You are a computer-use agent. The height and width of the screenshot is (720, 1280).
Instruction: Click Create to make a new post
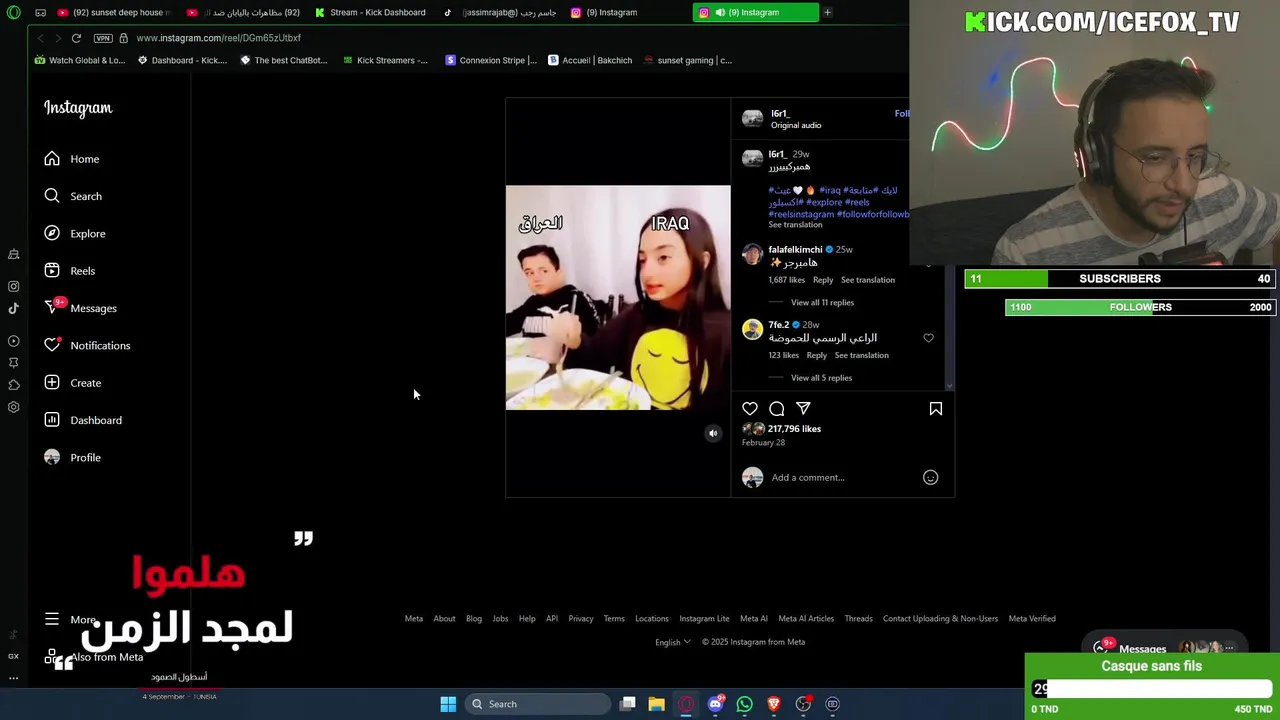72,383
